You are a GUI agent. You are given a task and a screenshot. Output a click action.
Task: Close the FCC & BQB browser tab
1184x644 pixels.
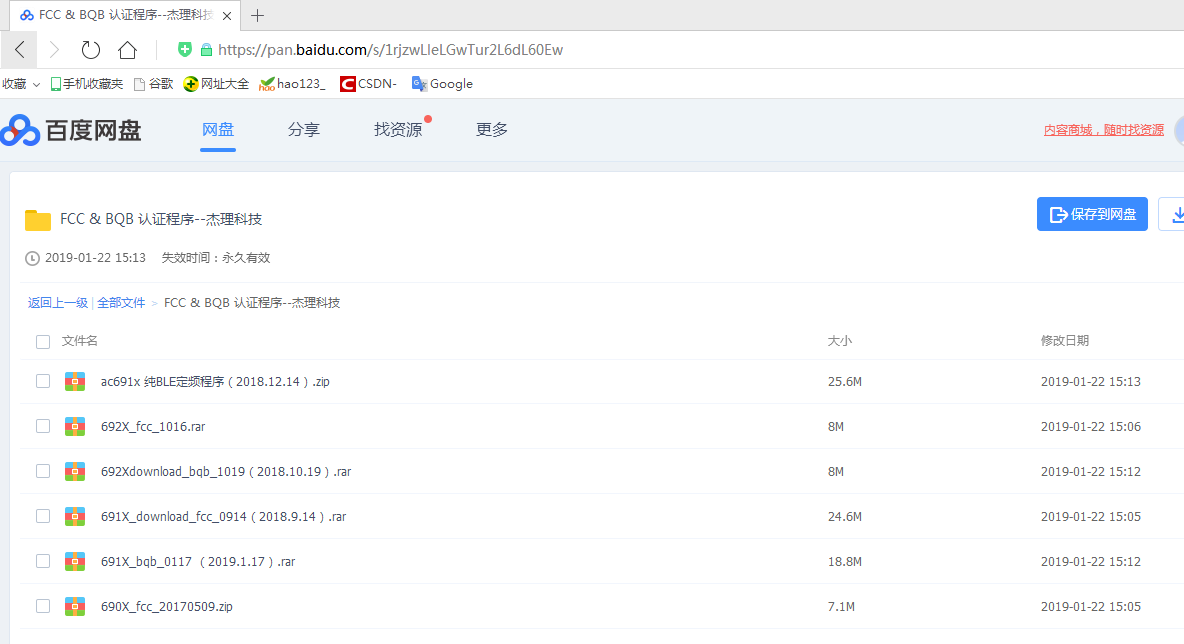click(227, 15)
